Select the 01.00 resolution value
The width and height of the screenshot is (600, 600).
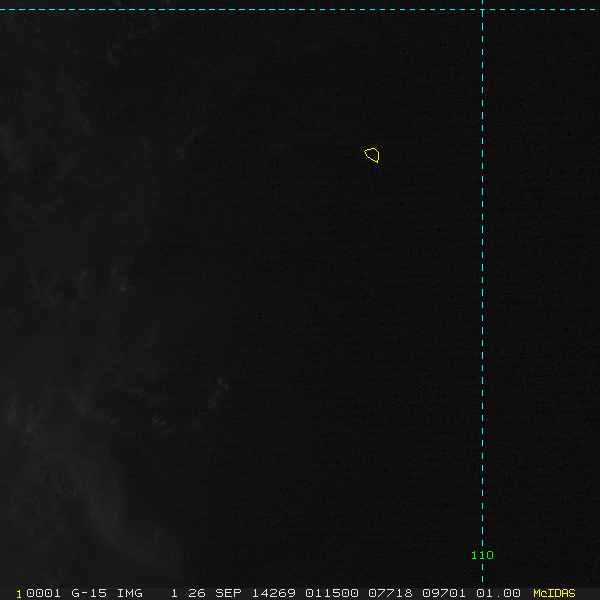pyautogui.click(x=498, y=593)
